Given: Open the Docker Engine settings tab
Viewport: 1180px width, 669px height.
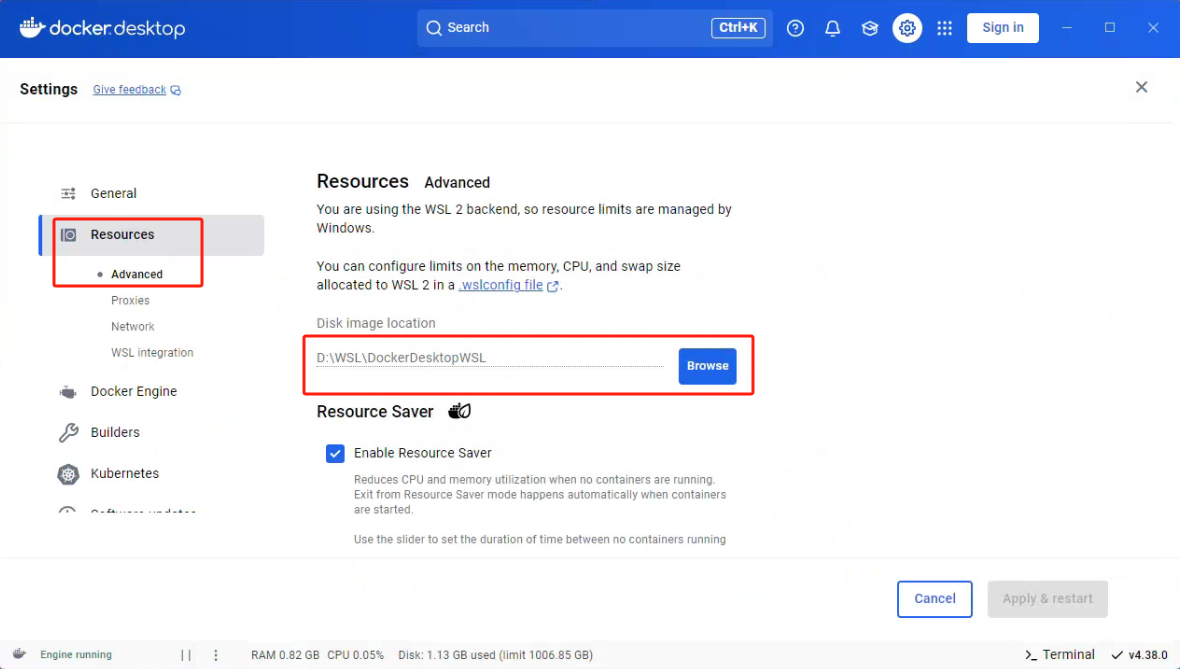Looking at the screenshot, I should 133,391.
